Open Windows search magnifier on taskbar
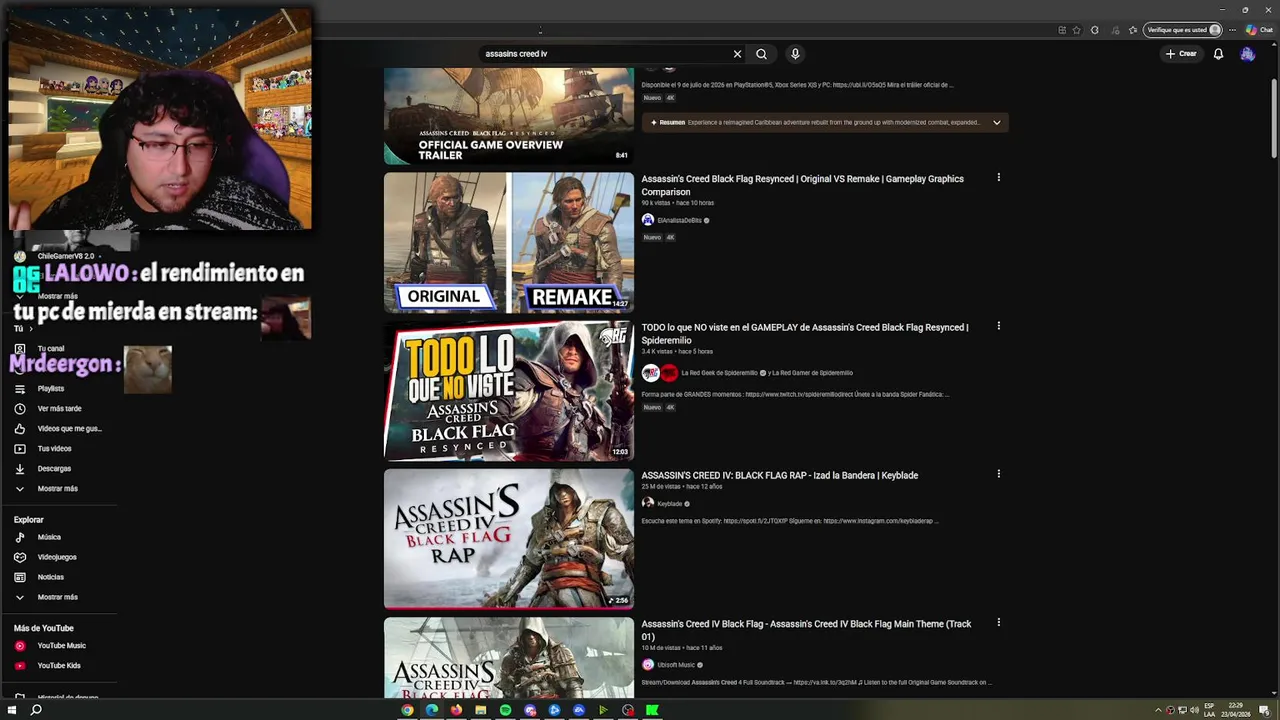This screenshot has height=720, width=1280. (x=36, y=710)
